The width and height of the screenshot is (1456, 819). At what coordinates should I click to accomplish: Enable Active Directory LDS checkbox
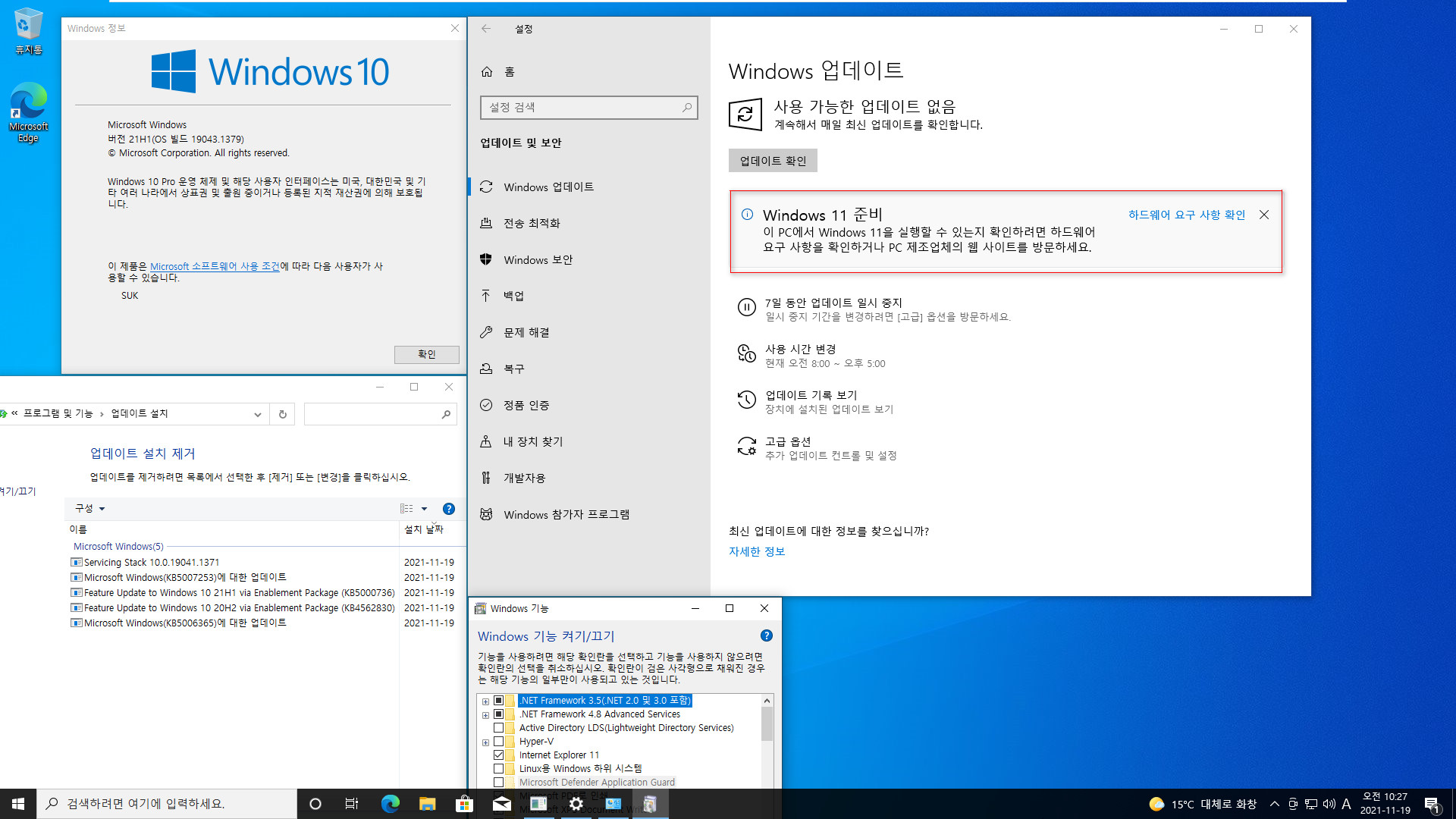point(498,728)
